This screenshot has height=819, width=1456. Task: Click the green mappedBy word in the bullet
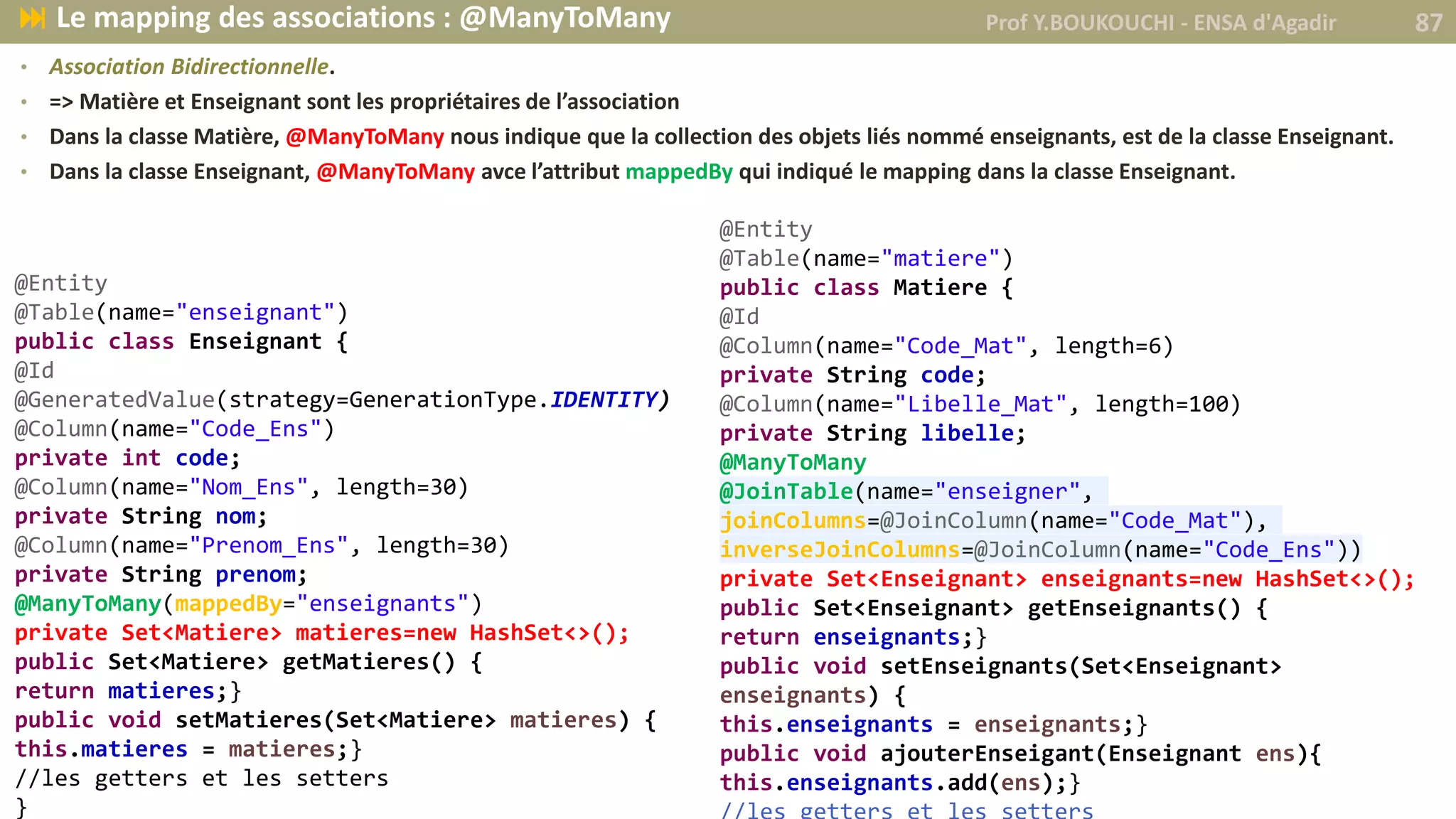(x=678, y=172)
